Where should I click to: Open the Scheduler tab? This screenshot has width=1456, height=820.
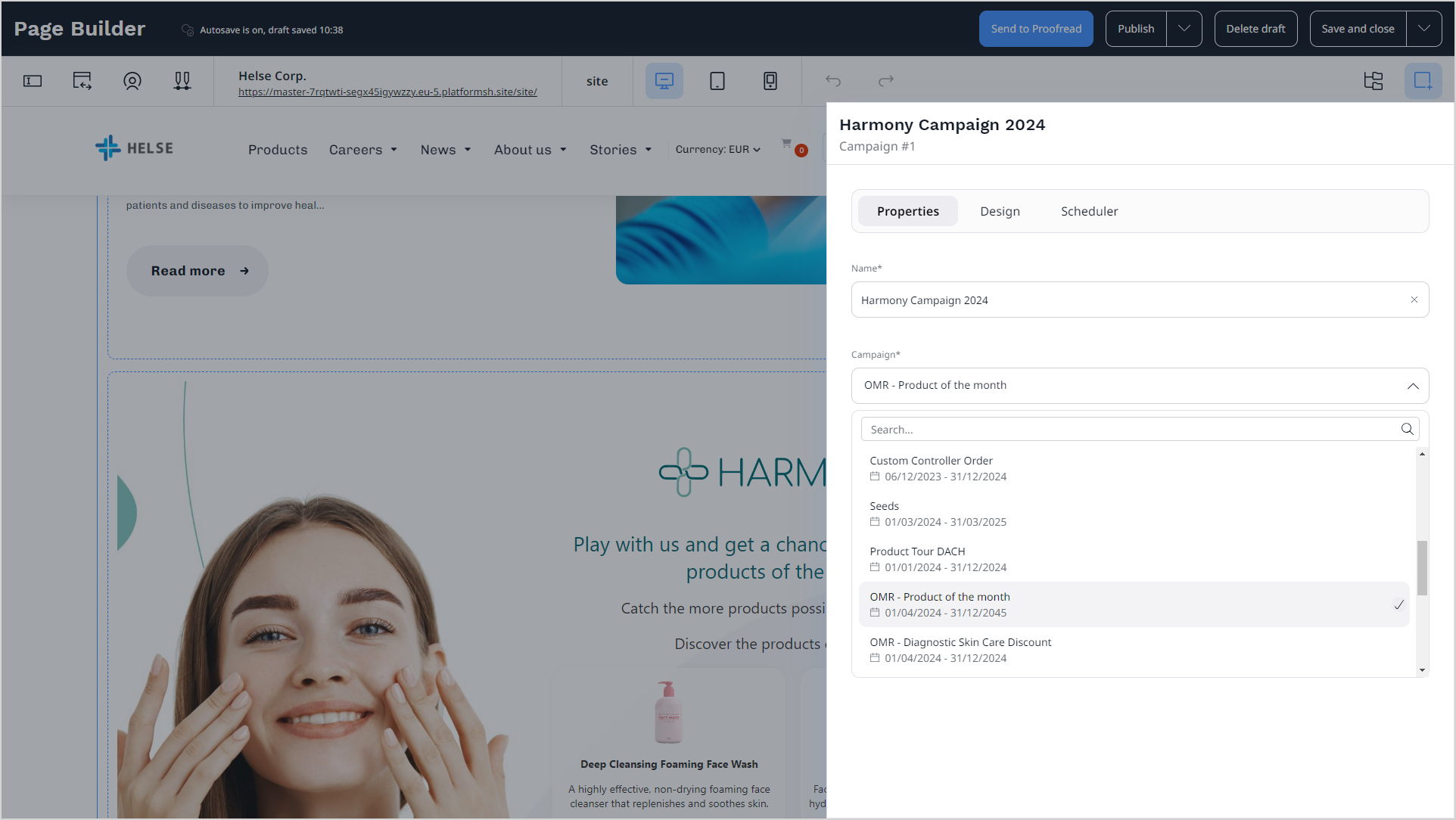(1088, 212)
